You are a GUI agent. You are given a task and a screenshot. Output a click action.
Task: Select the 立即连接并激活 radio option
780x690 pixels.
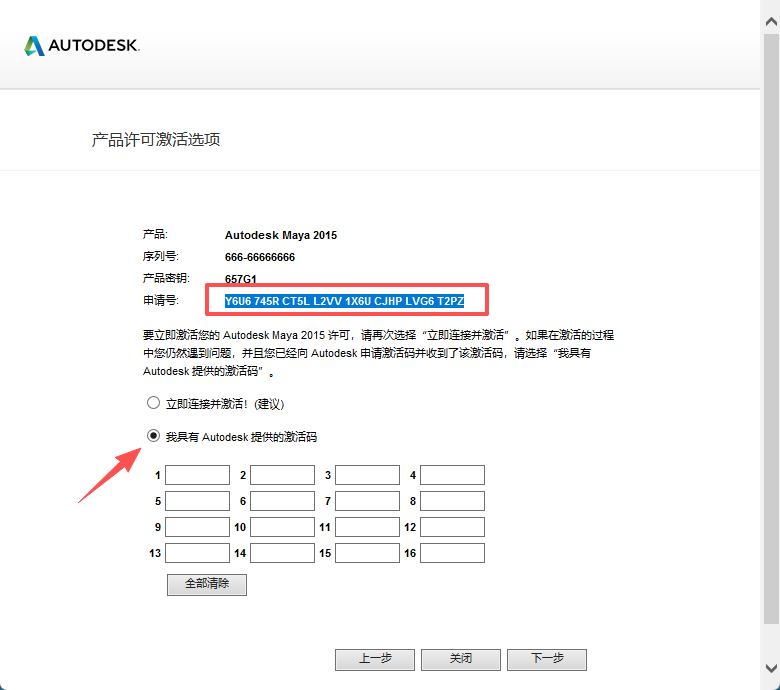(153, 402)
